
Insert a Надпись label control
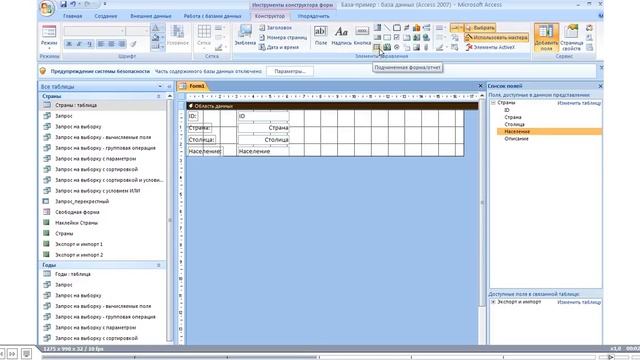341,36
